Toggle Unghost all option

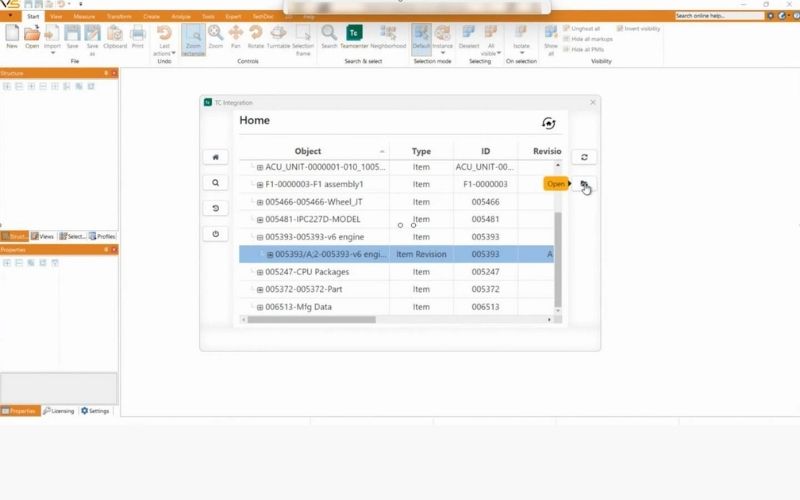point(582,29)
